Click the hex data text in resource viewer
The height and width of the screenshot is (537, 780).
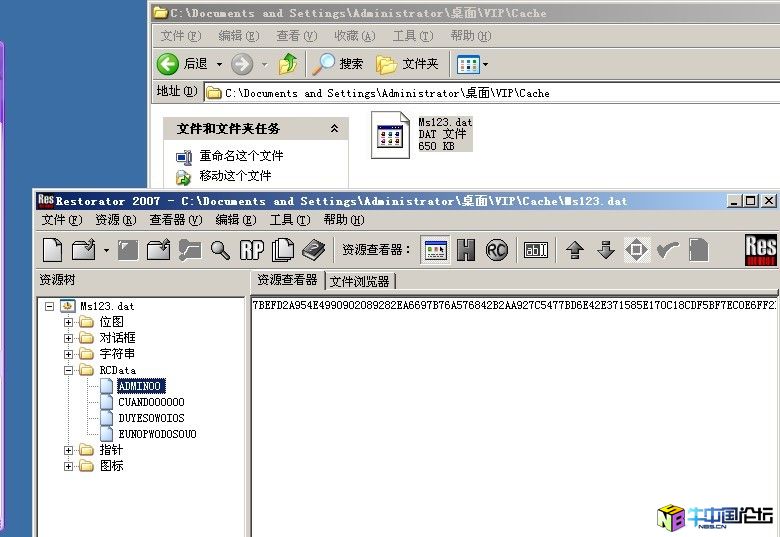click(x=514, y=305)
